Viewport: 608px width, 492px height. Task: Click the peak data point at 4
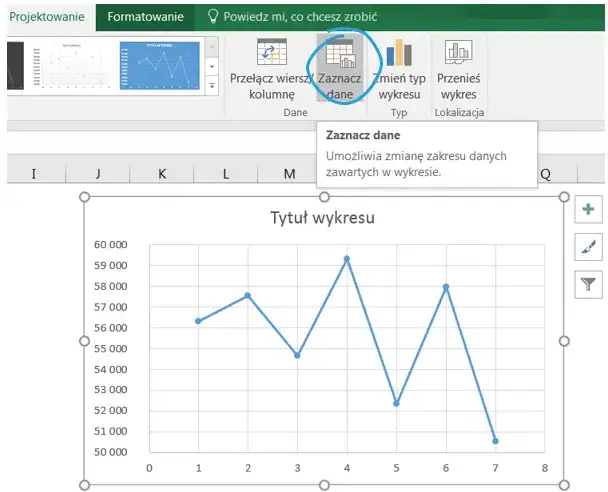tap(347, 259)
